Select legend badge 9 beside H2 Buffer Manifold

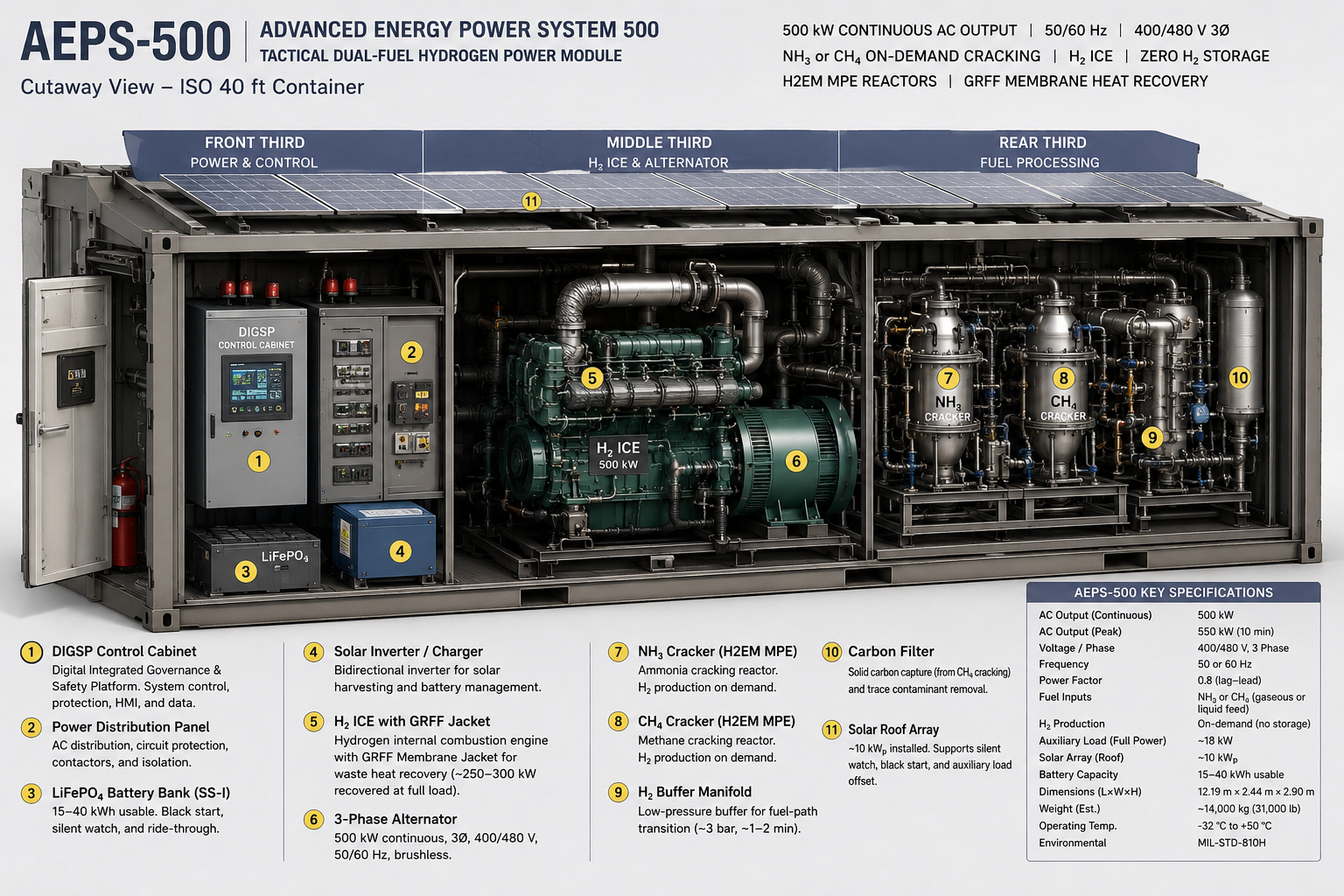coord(619,792)
